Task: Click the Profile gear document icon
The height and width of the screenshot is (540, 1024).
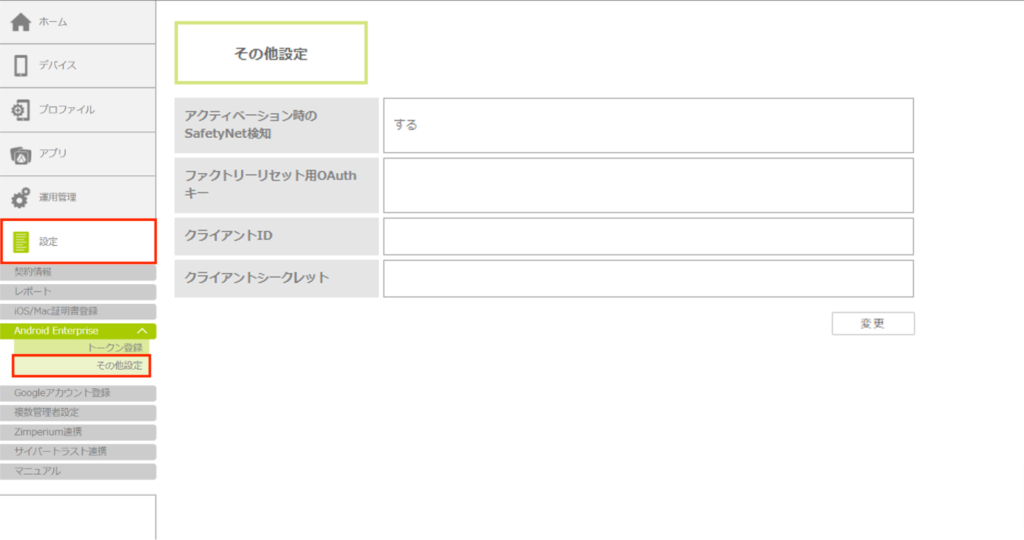Action: [x=20, y=110]
